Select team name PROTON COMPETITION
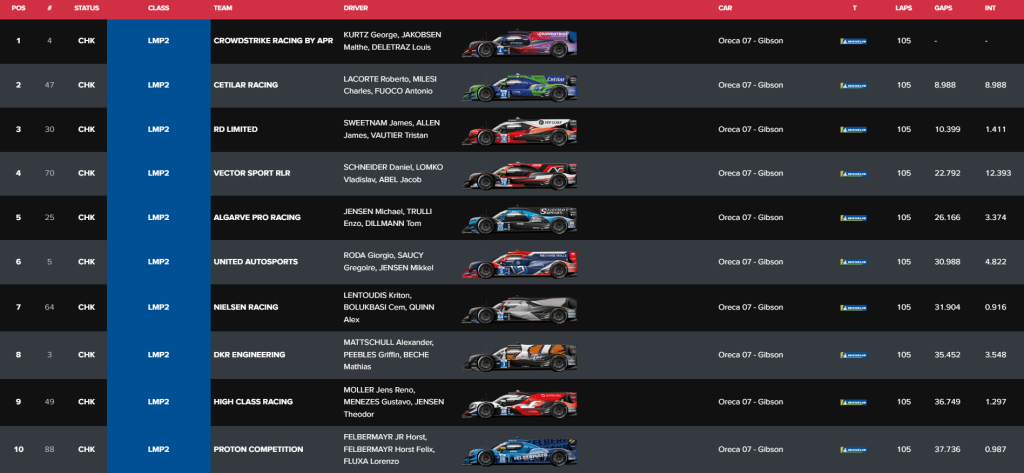This screenshot has height=473, width=1024. point(259,449)
